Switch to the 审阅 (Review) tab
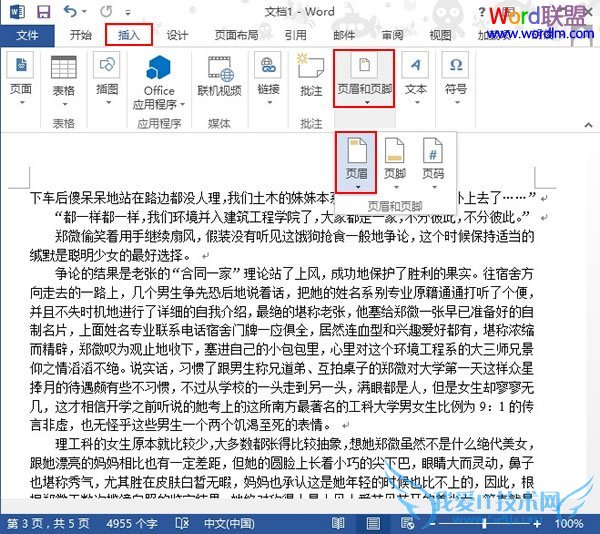 point(392,35)
